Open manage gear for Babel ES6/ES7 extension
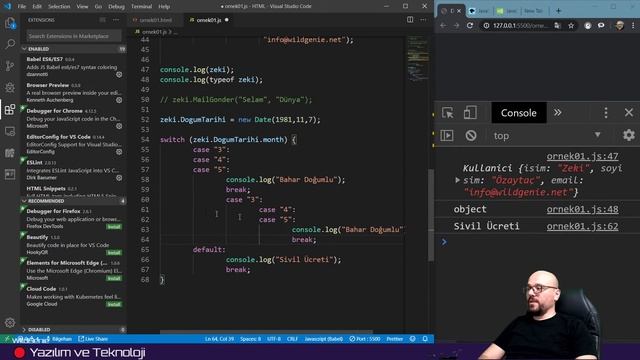Image resolution: width=640 pixels, height=360 pixels. (119, 75)
